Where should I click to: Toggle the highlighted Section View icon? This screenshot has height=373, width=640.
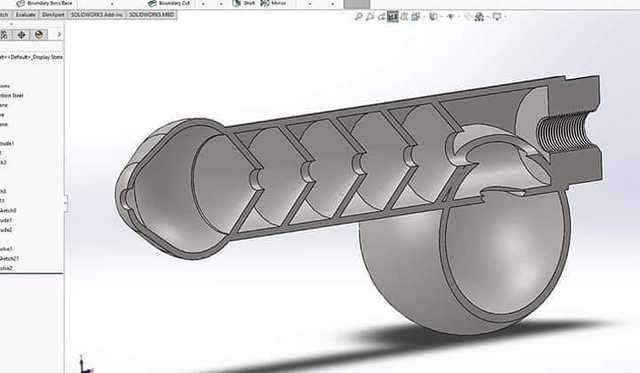(x=393, y=16)
